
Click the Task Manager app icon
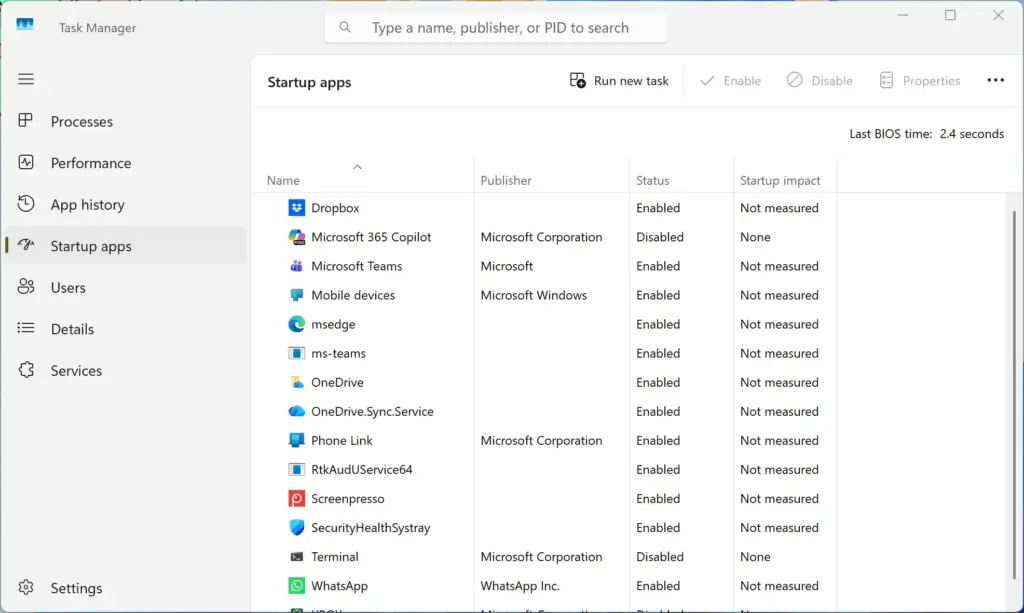[25, 25]
